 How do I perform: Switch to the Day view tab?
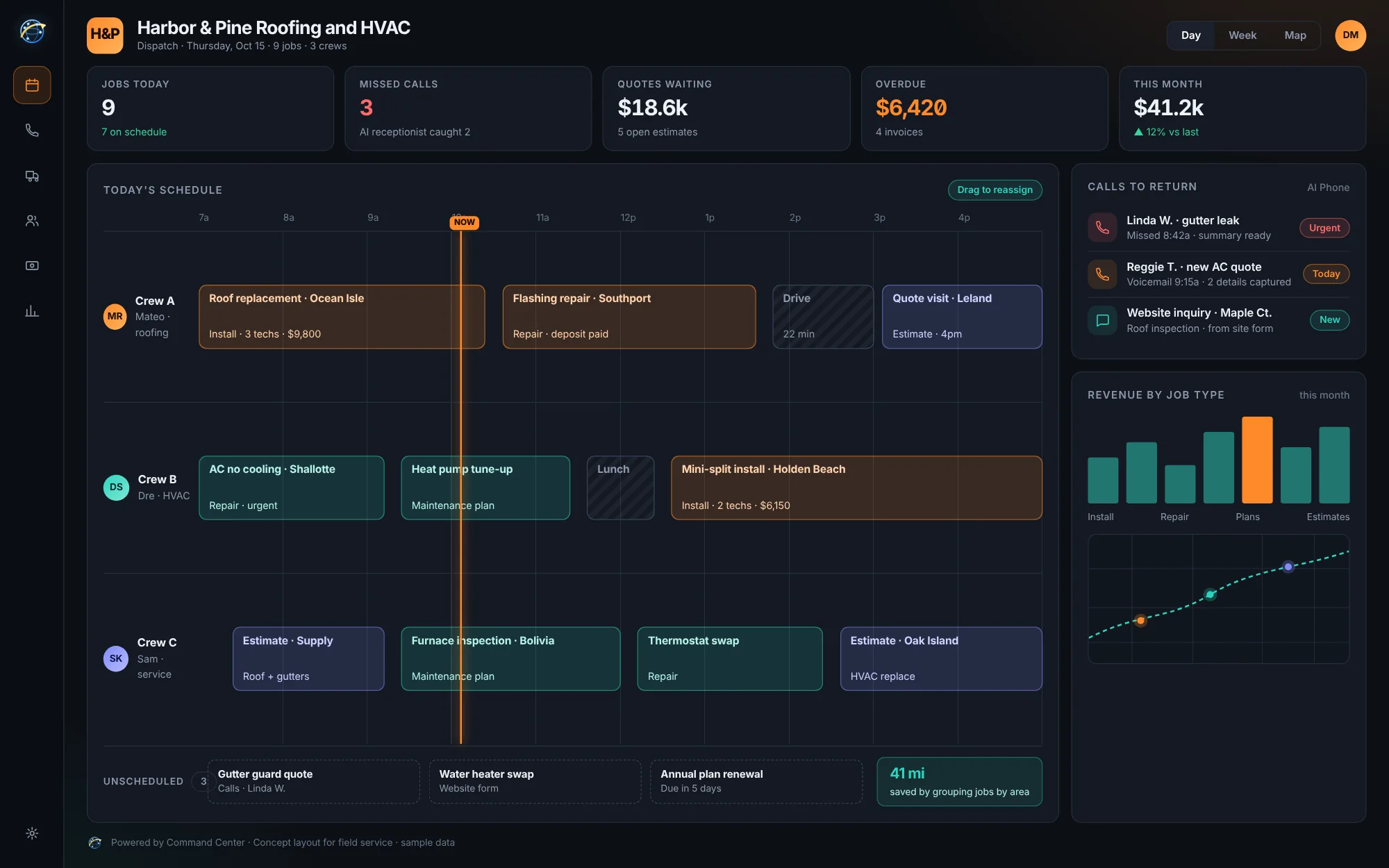click(1190, 35)
